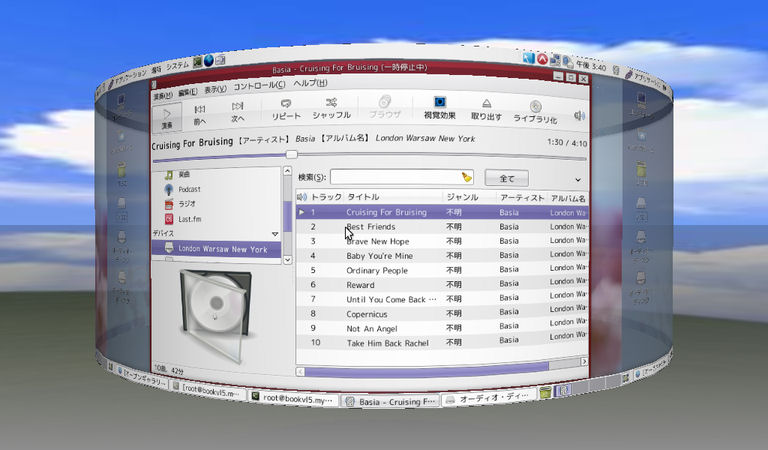Rip CD to library (ライブラリ化)
Image resolution: width=768 pixels, height=450 pixels.
(x=535, y=112)
